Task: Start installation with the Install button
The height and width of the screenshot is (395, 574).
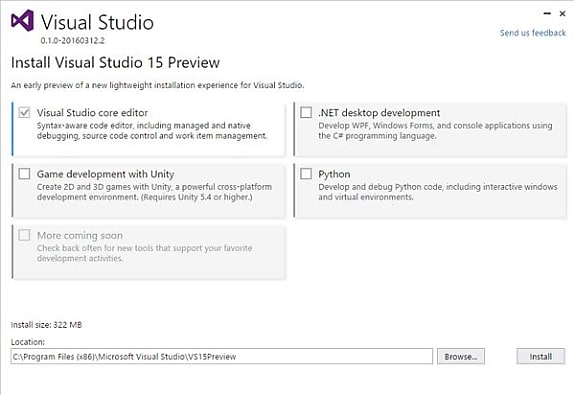Action: tap(541, 356)
